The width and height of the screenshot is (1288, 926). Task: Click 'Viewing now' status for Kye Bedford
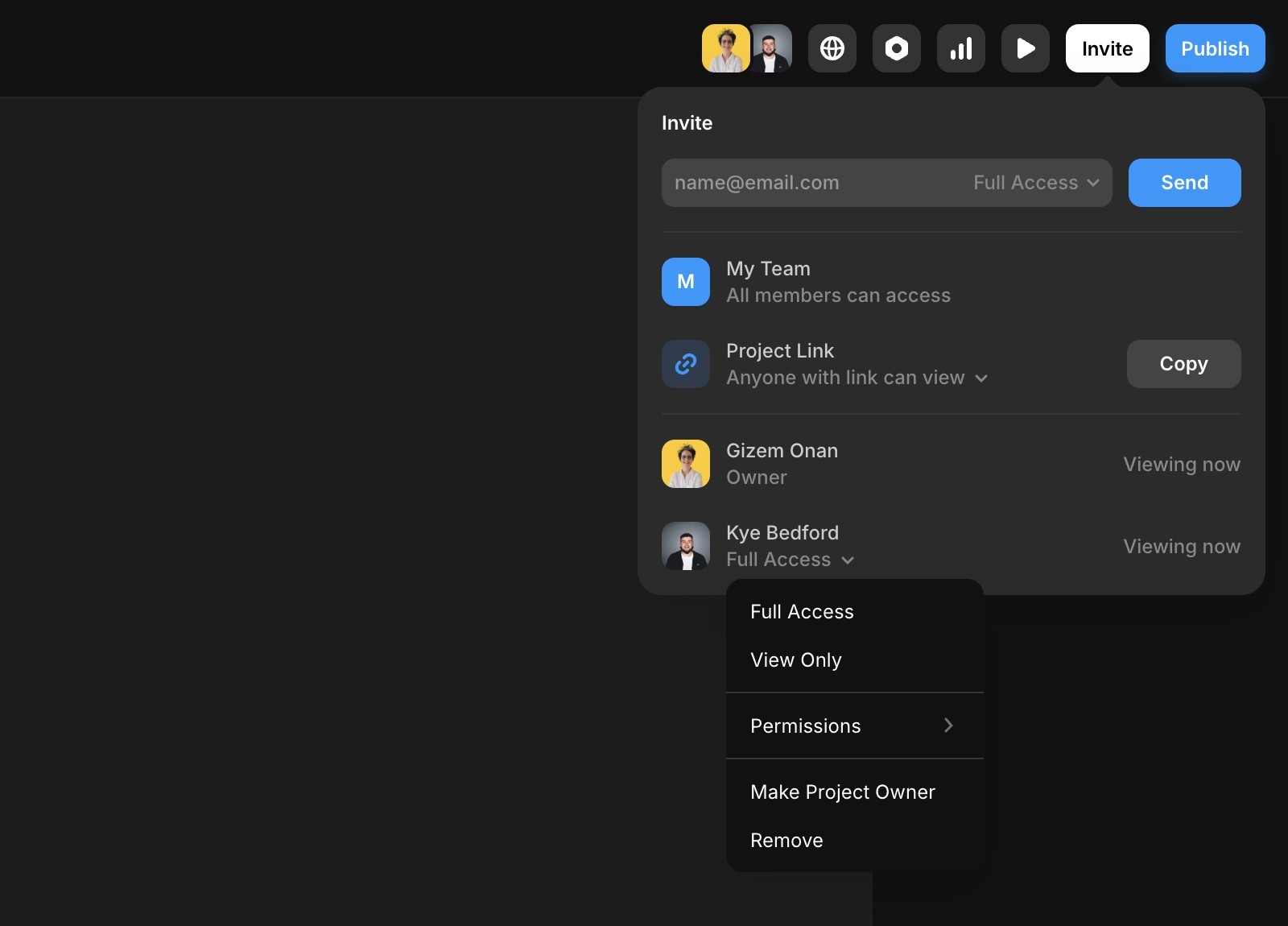point(1182,547)
